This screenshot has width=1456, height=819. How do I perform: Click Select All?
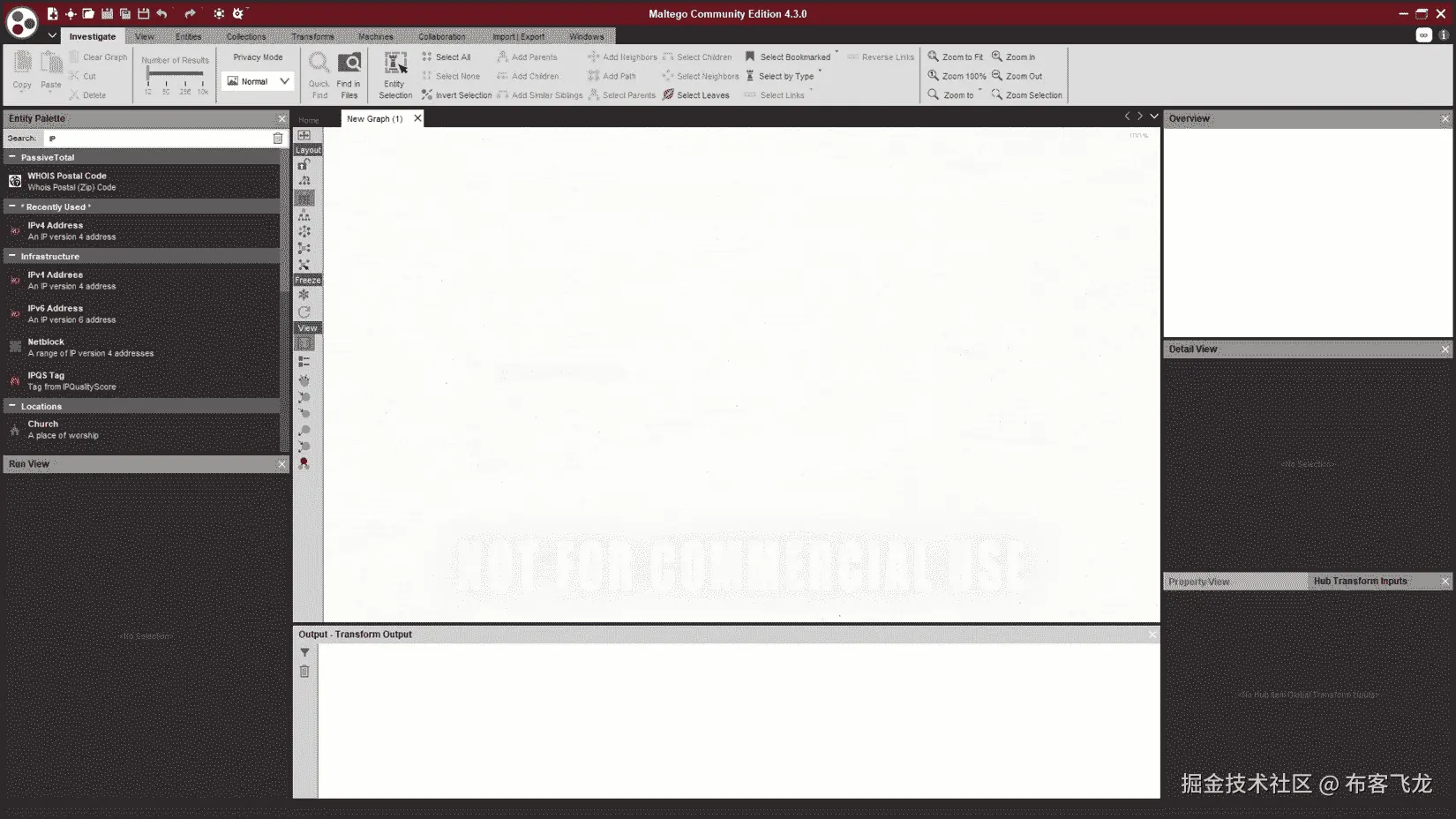click(446, 56)
